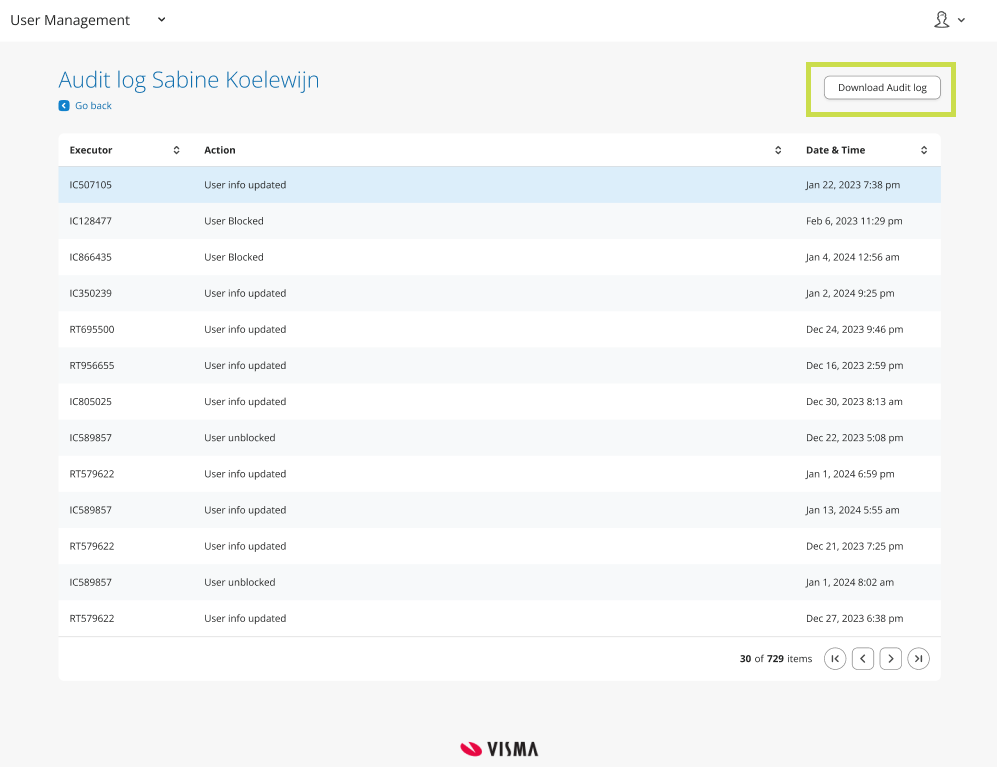Screen dimensions: 997x767
Task: Click date Dec 21, 2023 7:25 pm
Action: click(855, 546)
